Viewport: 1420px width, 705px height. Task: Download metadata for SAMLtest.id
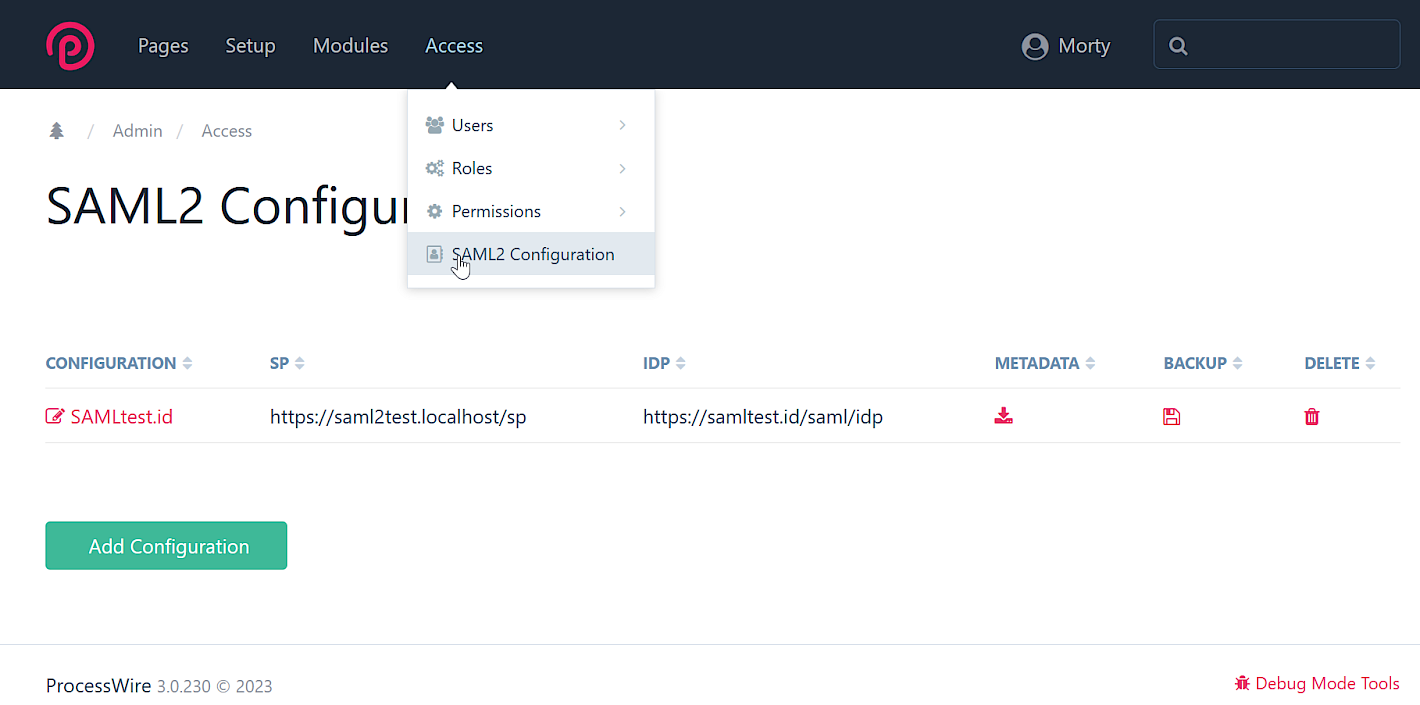[x=1004, y=416]
